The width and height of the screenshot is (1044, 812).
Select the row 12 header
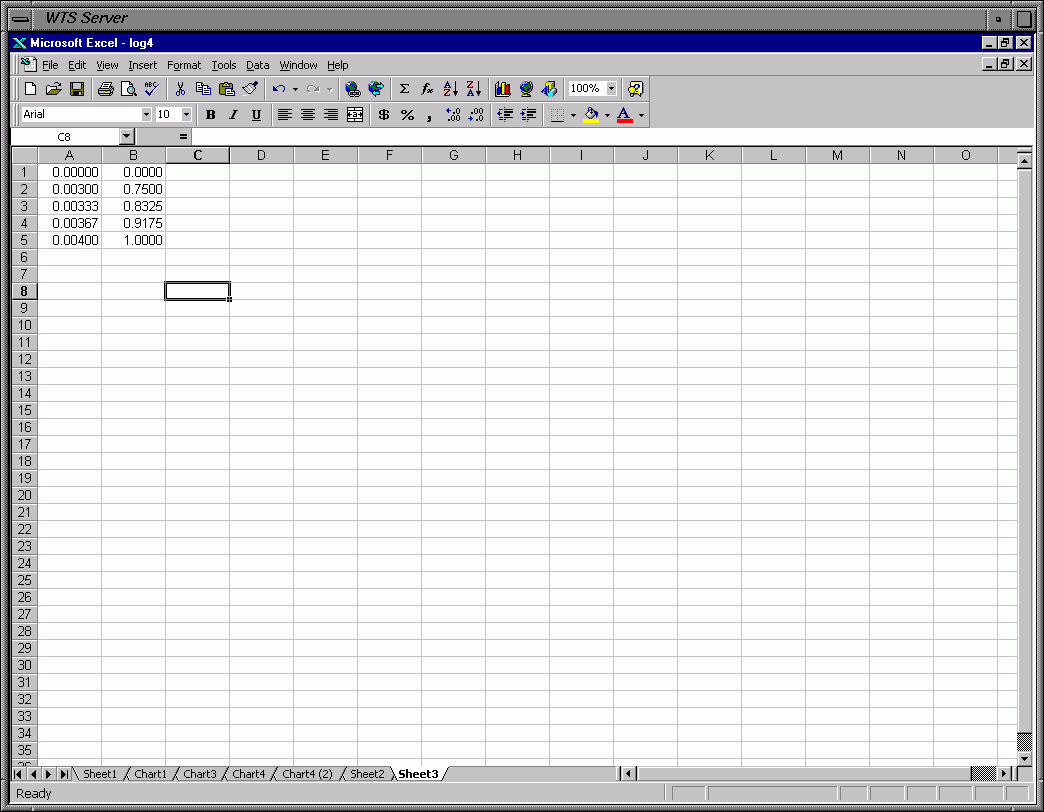pyautogui.click(x=24, y=359)
